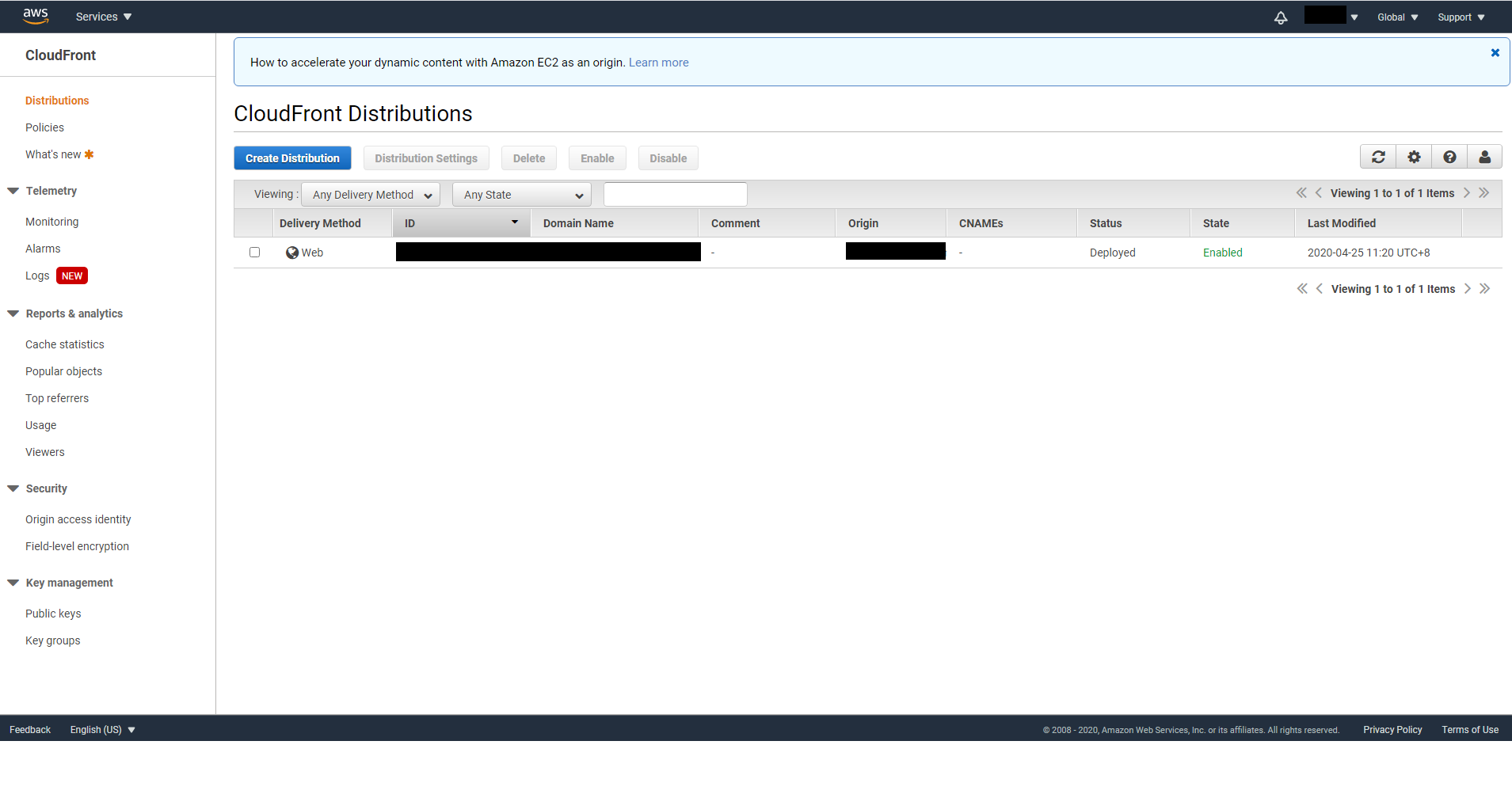The image size is (1512, 798).
Task: Open the Any Delivery Method dropdown
Action: pos(371,195)
